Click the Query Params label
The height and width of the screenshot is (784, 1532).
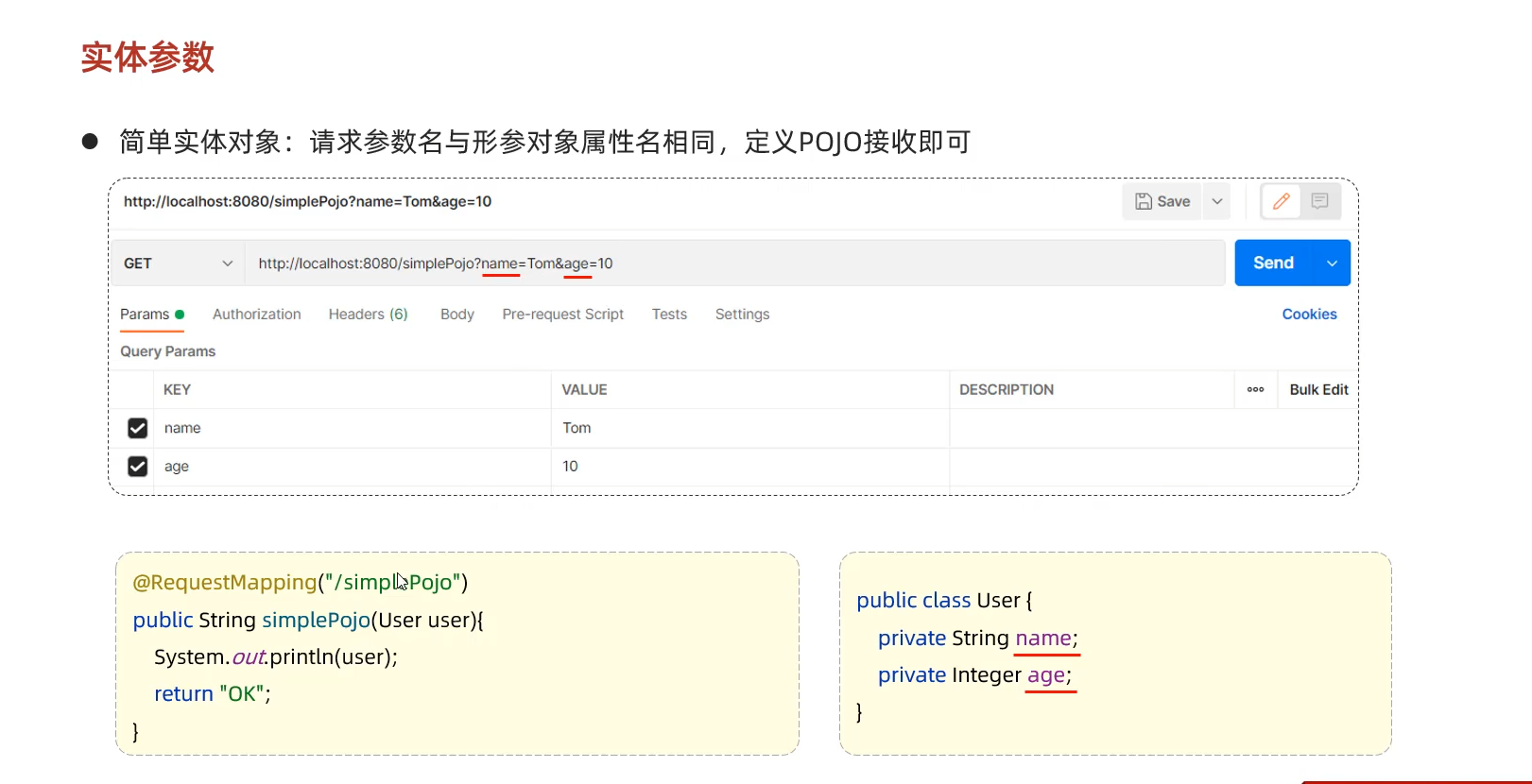click(x=167, y=351)
